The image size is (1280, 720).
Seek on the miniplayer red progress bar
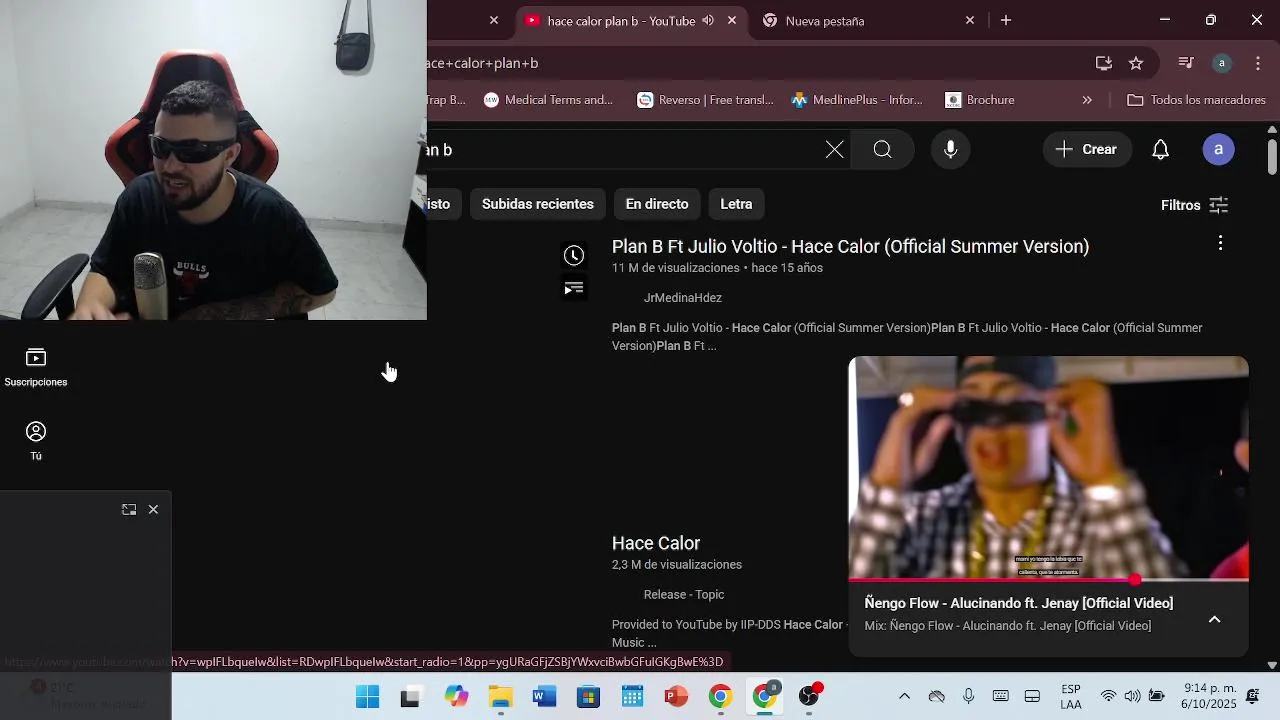click(1048, 580)
